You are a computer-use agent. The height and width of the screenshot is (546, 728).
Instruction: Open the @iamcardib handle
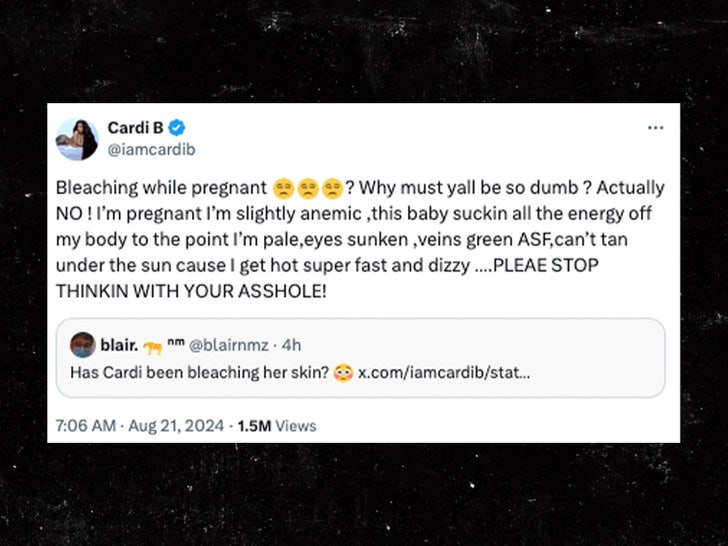150,148
